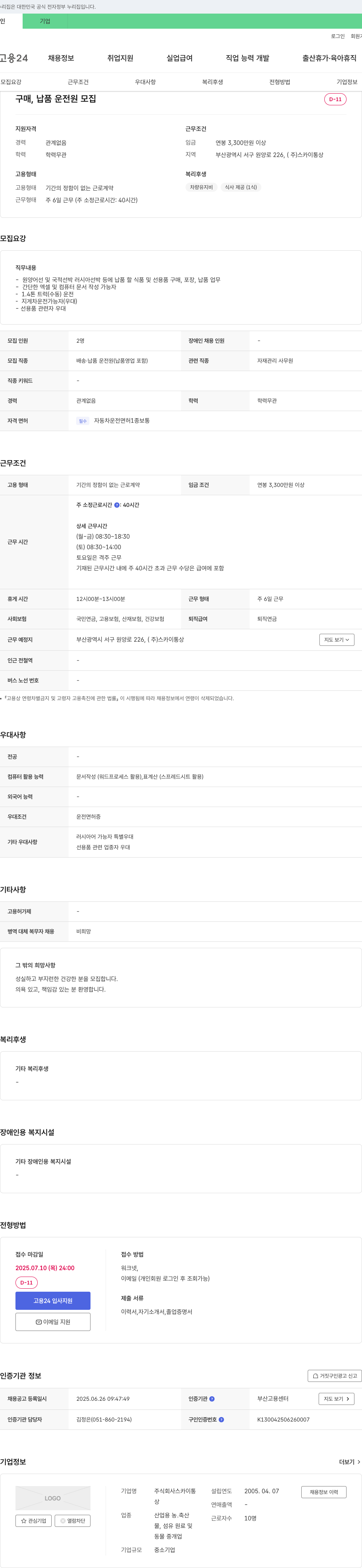Screen dimensions: 362x1568
Task: Click the 이메일 지원 button
Action: (x=53, y=1323)
